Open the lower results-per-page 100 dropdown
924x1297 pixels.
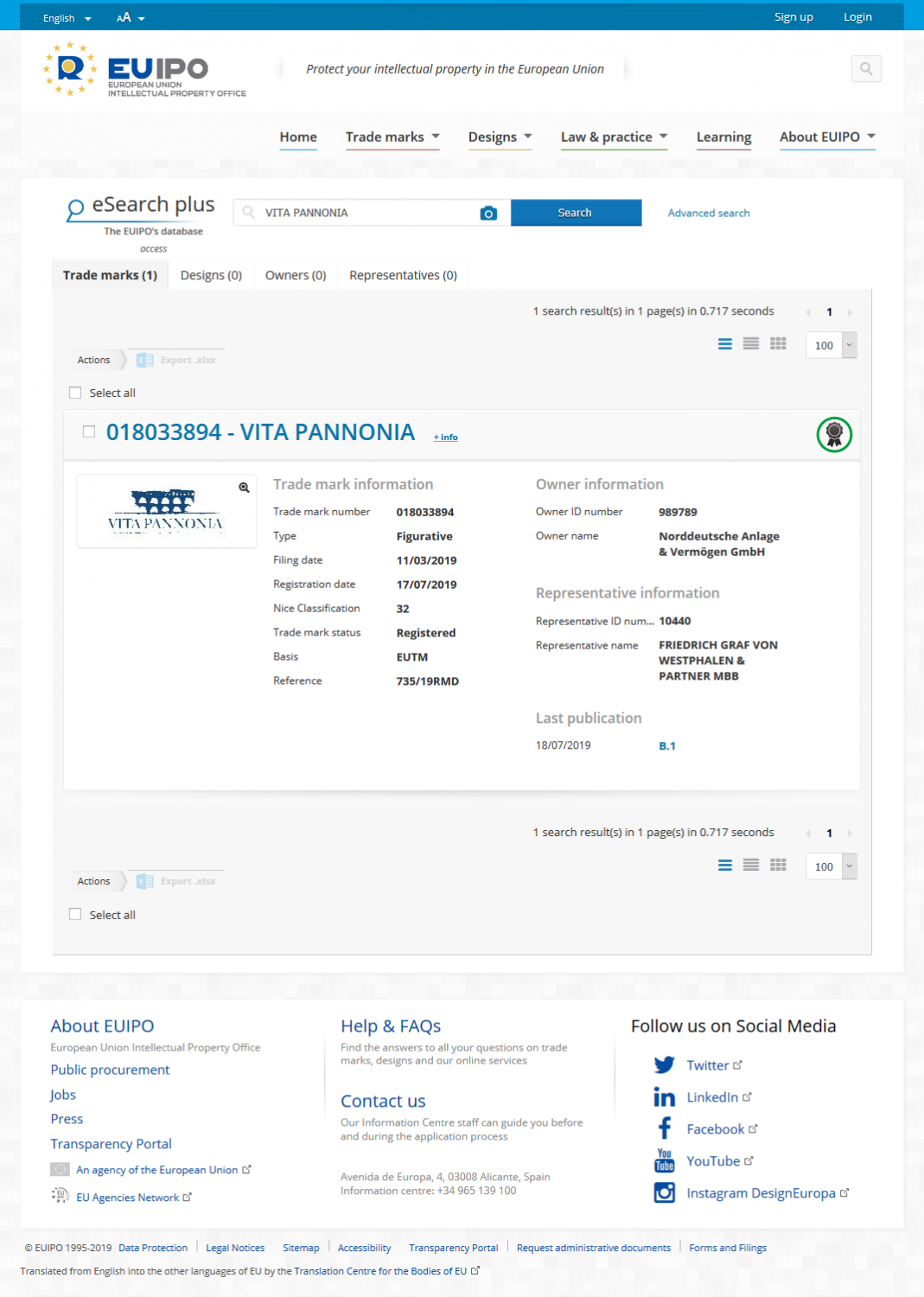point(831,866)
